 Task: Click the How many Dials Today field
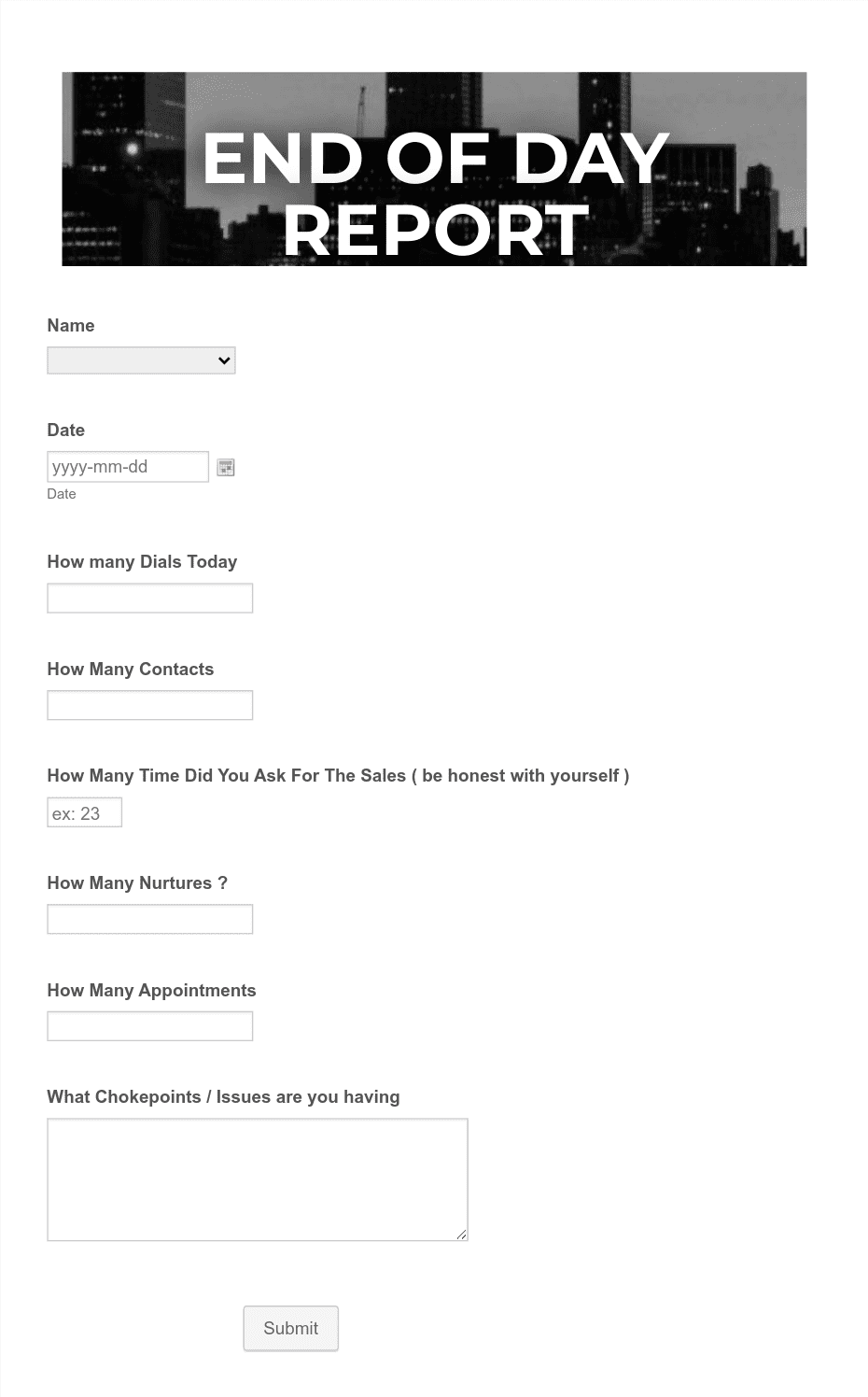point(150,599)
